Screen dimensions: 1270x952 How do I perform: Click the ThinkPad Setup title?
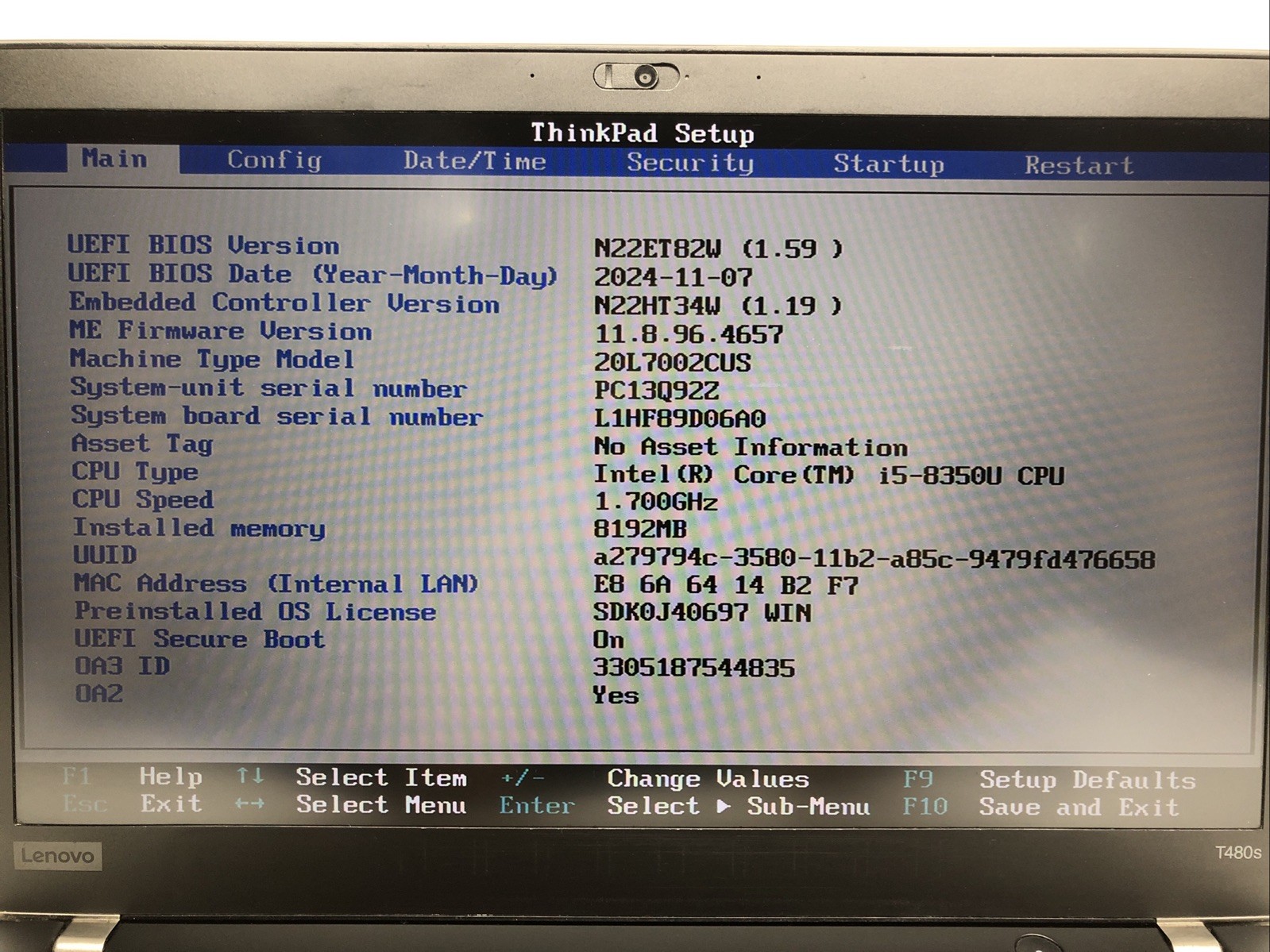point(643,133)
